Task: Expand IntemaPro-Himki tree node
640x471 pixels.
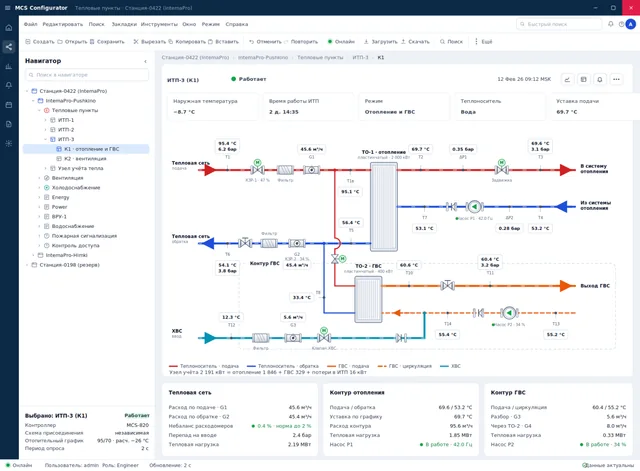Action: point(33,255)
